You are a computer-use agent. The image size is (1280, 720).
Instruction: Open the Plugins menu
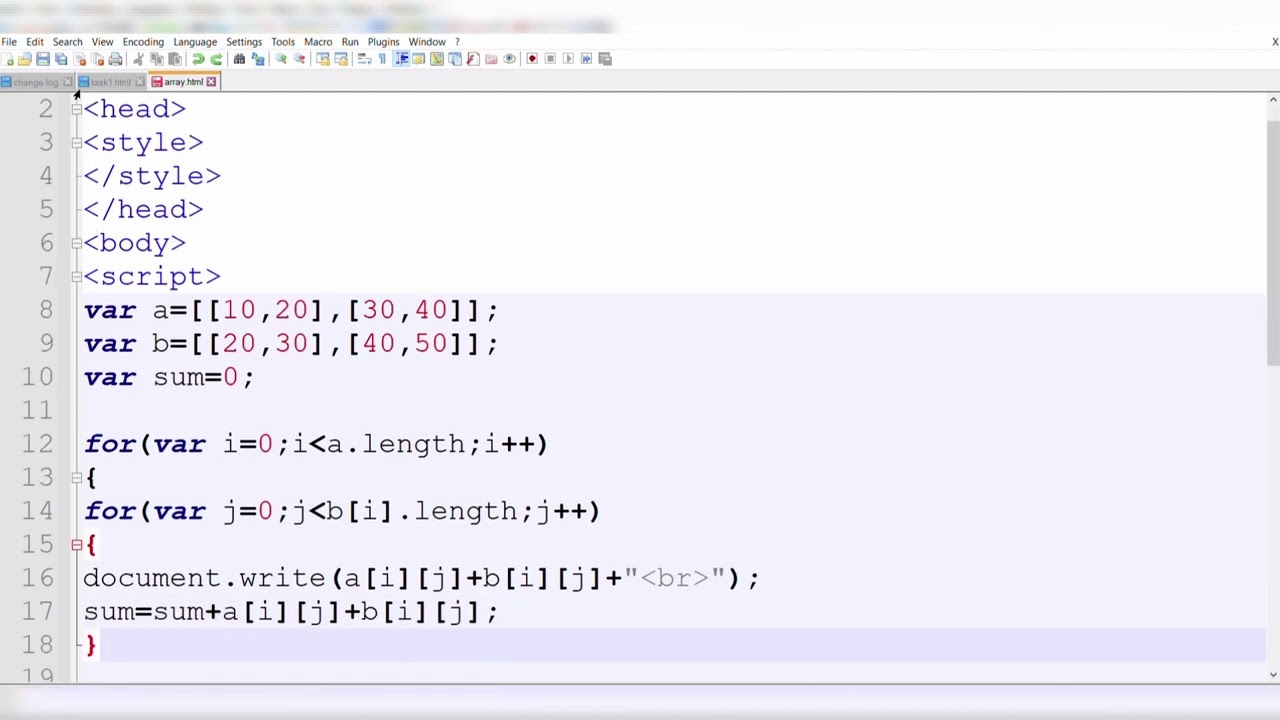click(x=383, y=42)
